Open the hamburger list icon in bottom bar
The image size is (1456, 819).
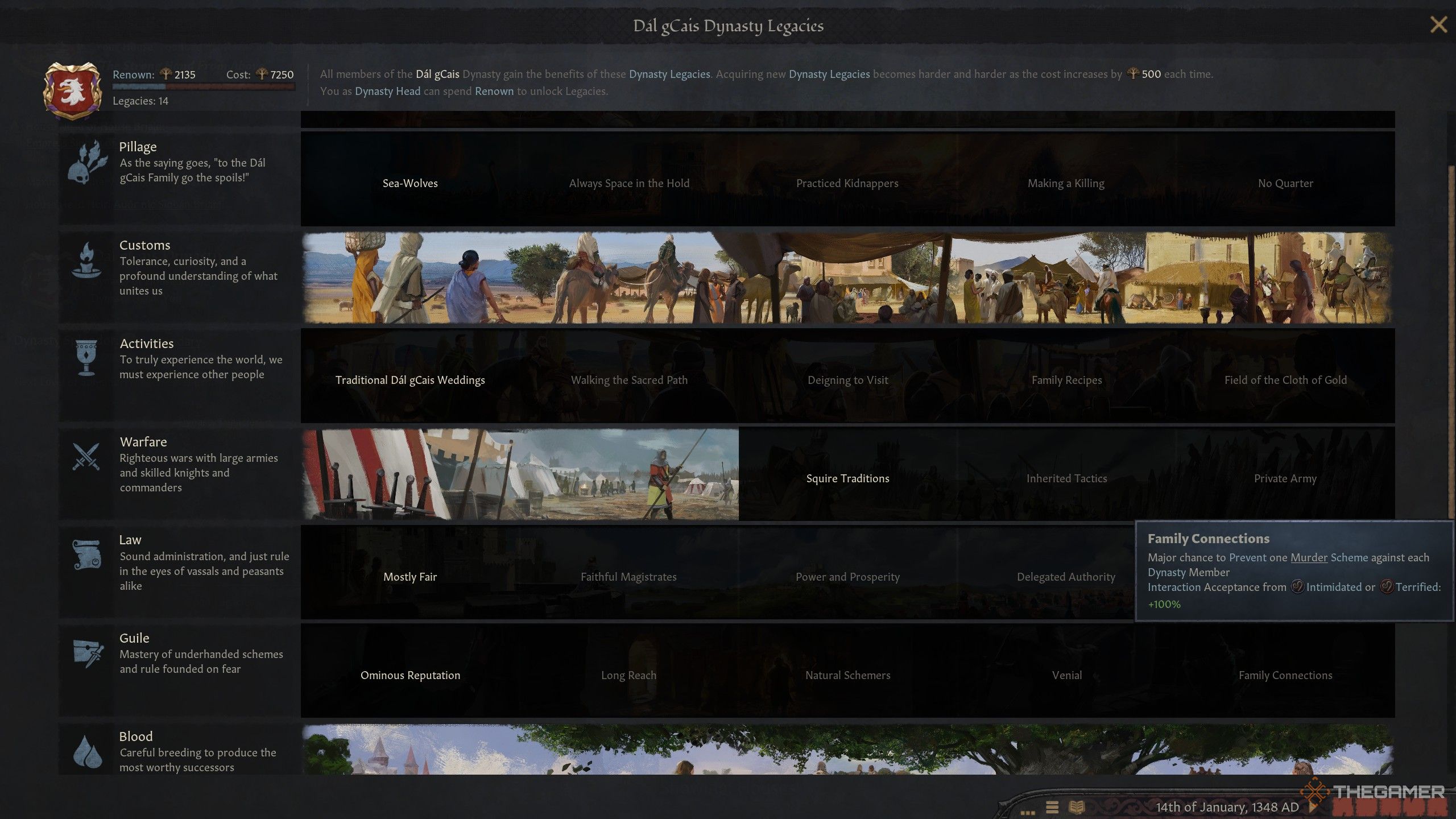point(1052,807)
